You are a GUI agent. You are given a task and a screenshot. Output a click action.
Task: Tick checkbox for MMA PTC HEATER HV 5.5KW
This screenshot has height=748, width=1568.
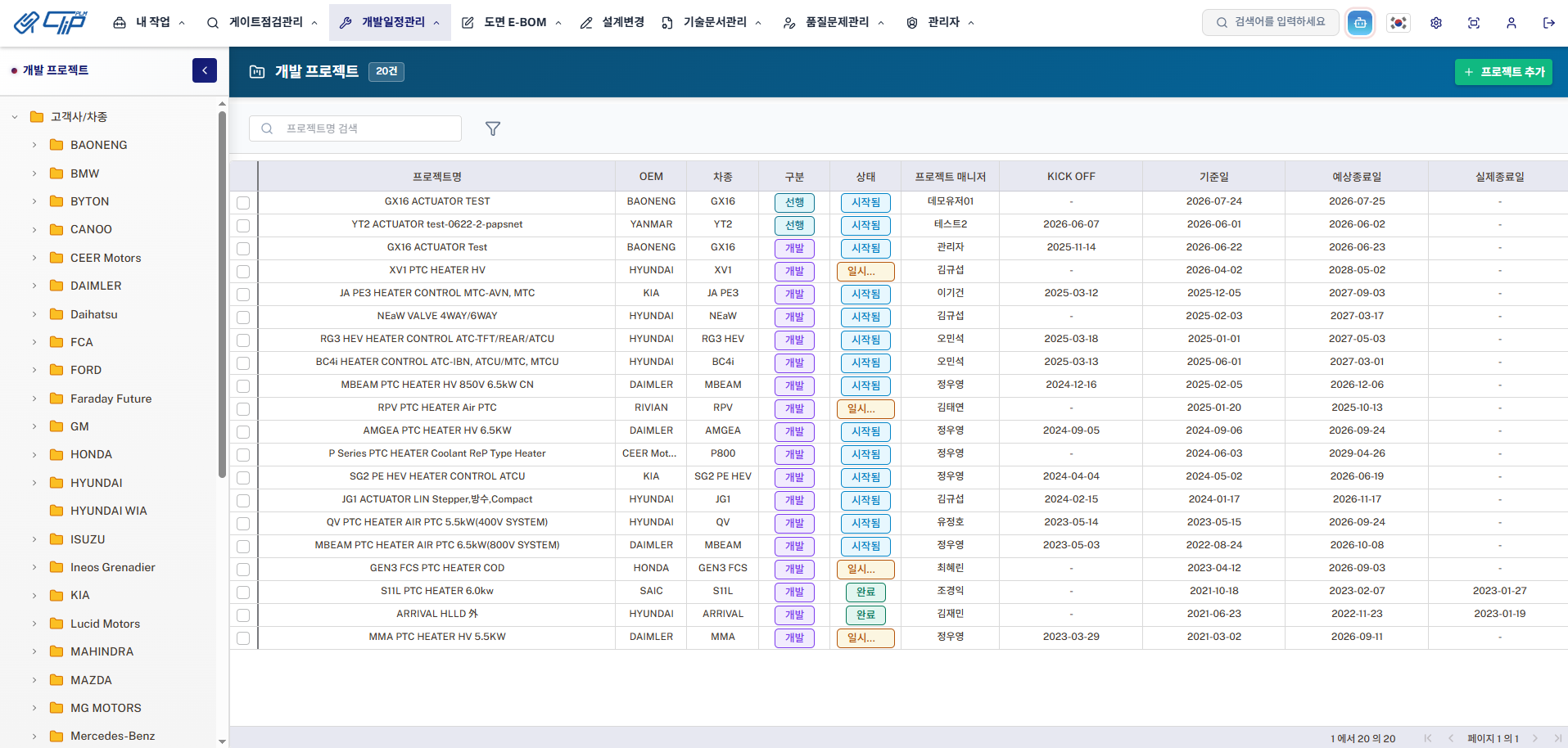coord(243,638)
